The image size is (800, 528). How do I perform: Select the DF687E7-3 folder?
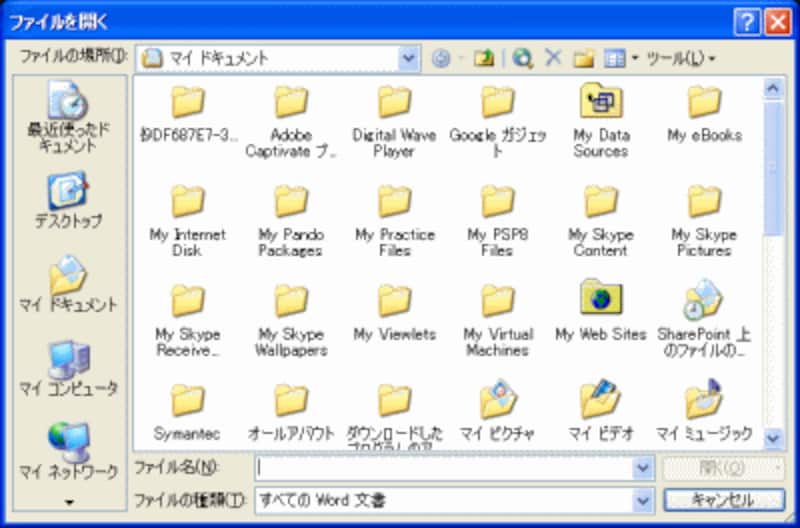(187, 114)
